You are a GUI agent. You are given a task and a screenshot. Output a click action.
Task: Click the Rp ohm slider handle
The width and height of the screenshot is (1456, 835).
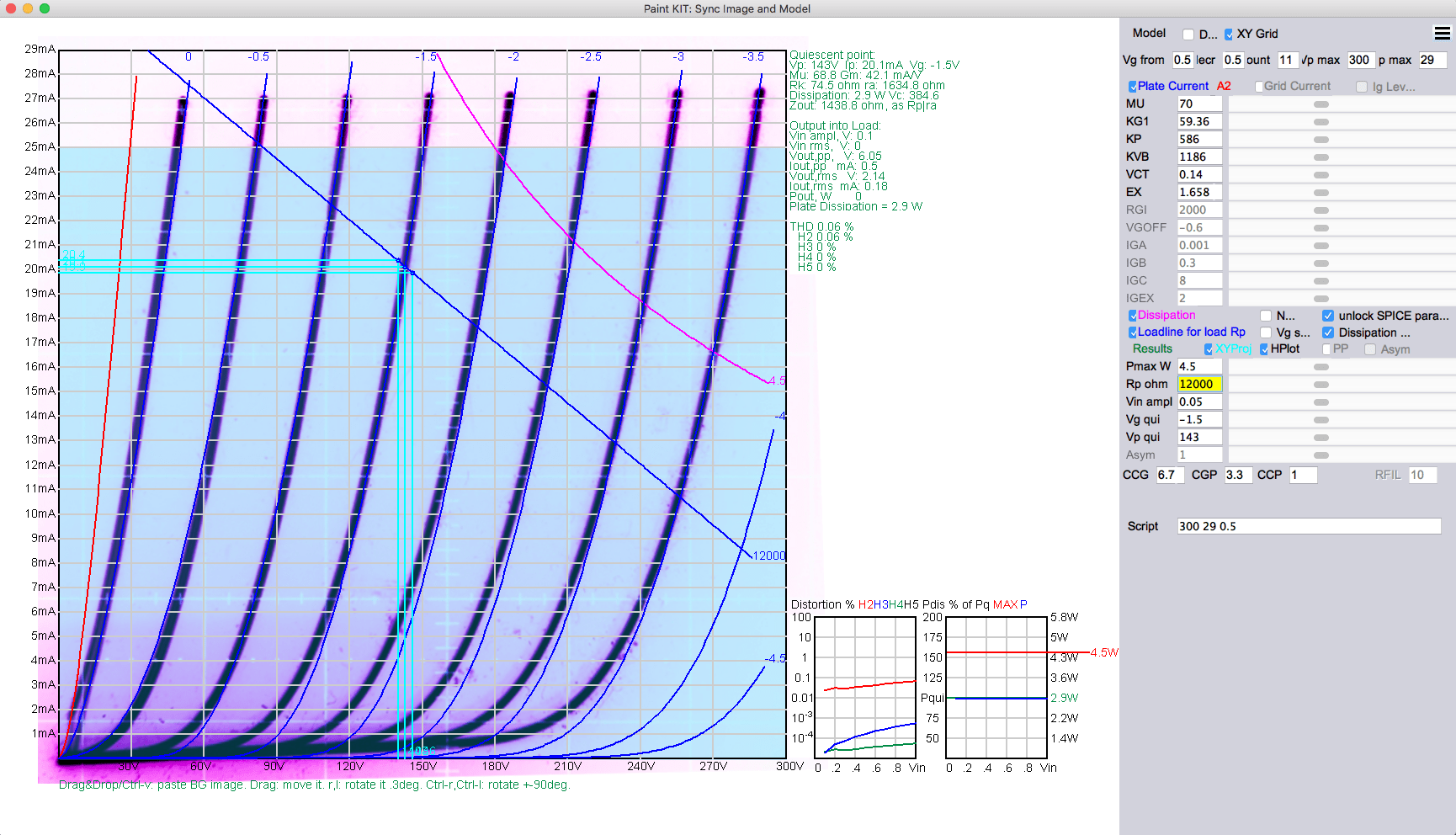(x=1321, y=385)
